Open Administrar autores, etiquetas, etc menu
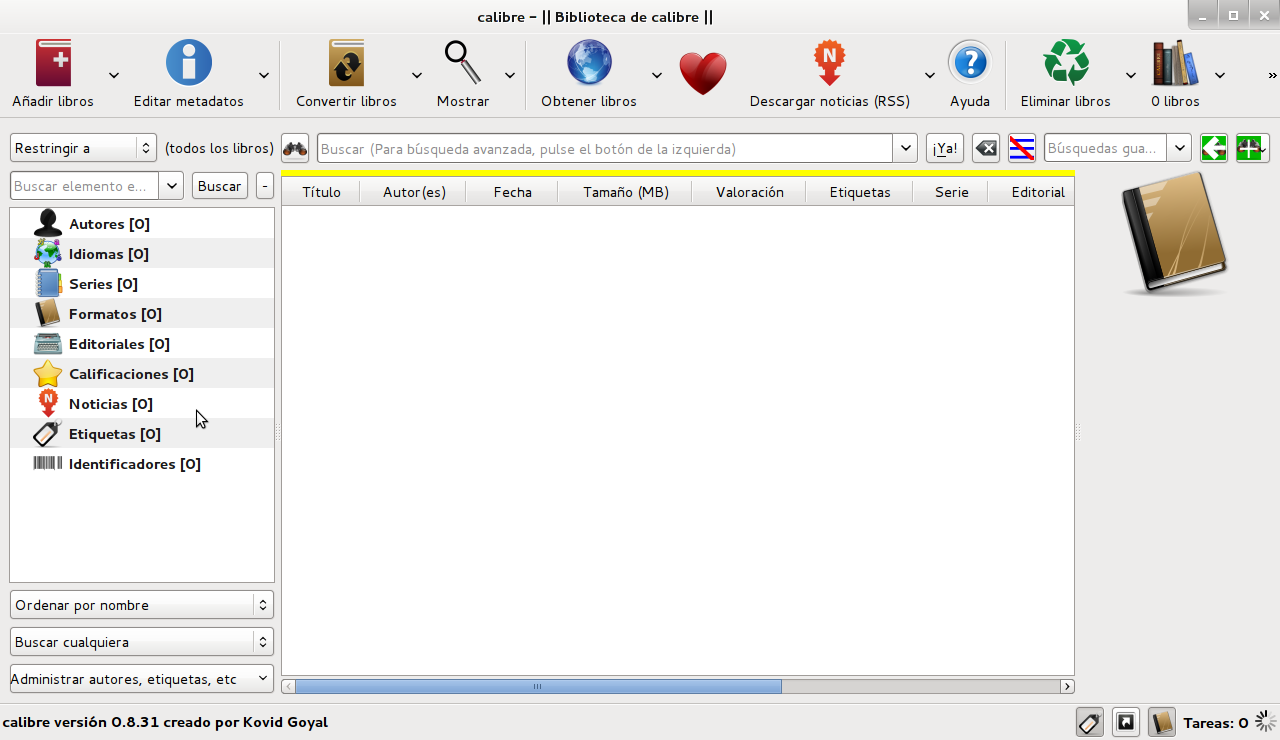1280x740 pixels. point(142,679)
